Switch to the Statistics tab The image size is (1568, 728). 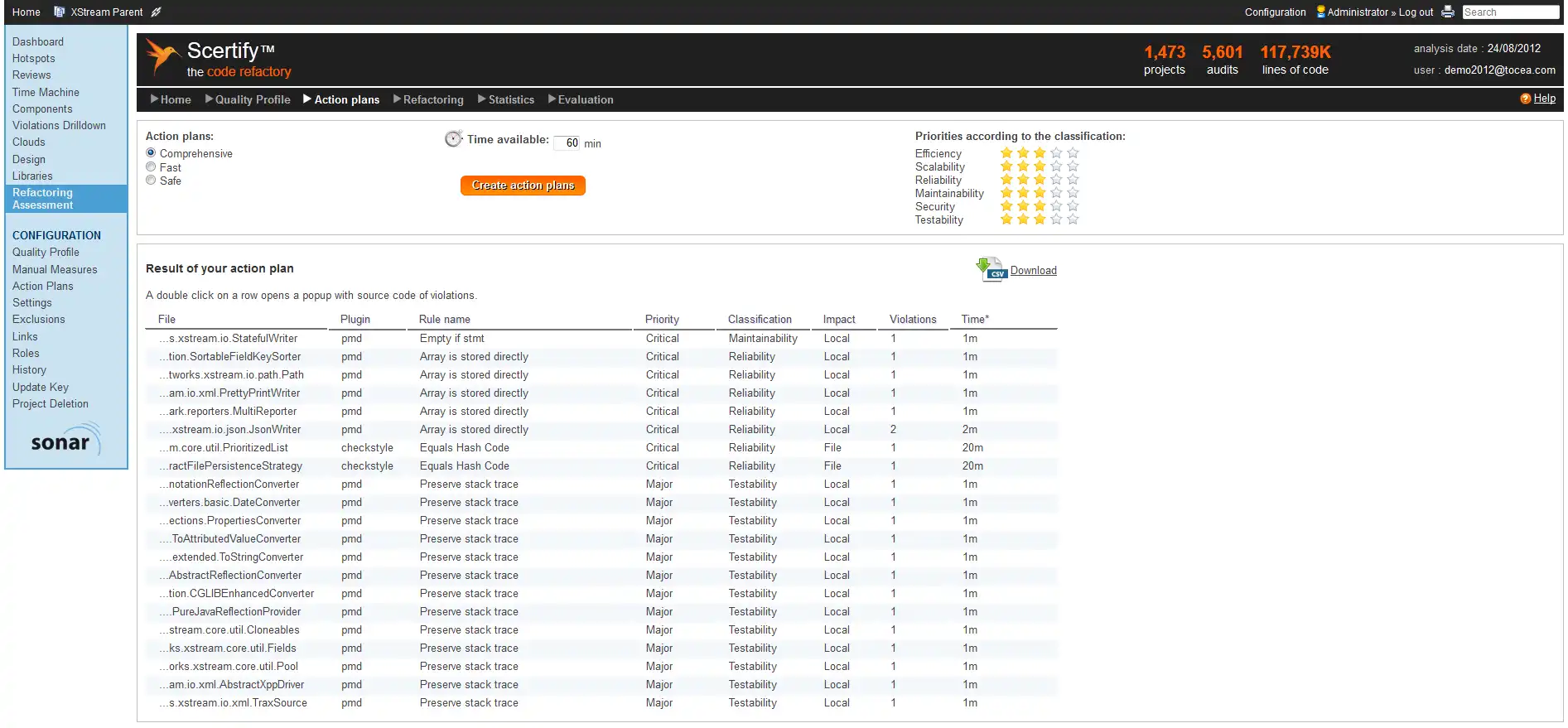coord(506,99)
